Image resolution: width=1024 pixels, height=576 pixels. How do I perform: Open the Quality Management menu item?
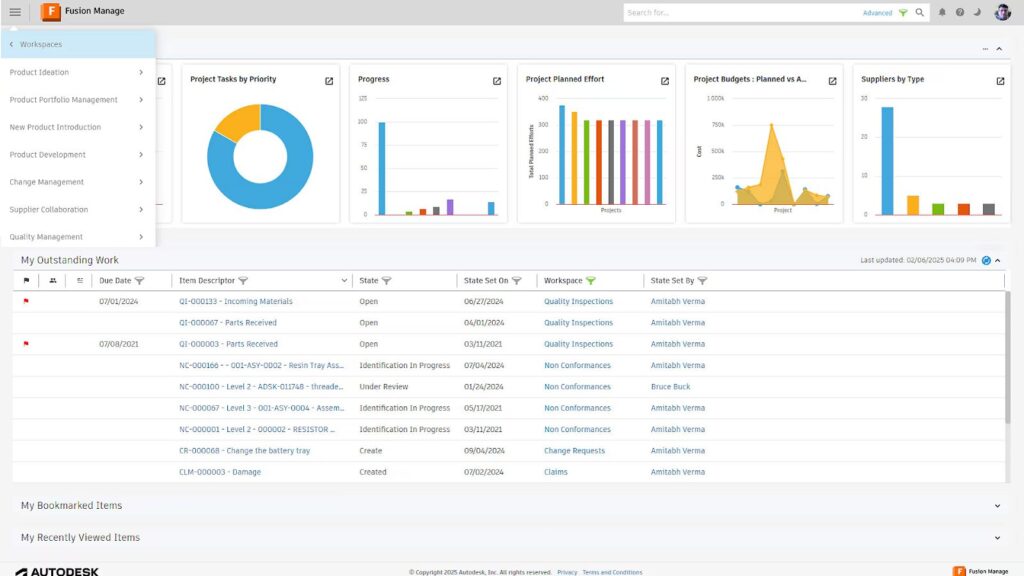click(x=50, y=237)
